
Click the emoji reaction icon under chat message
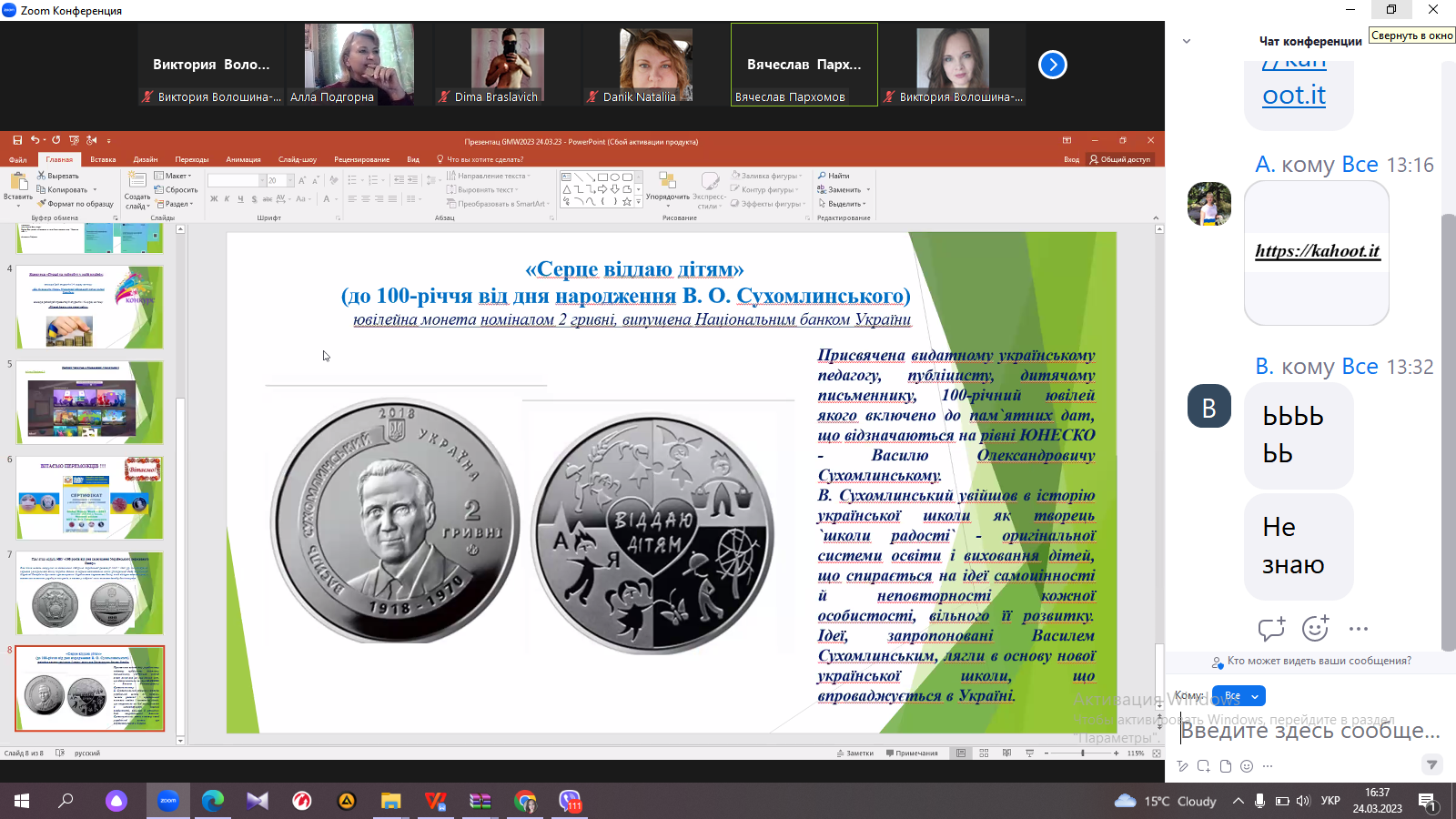tap(1315, 629)
